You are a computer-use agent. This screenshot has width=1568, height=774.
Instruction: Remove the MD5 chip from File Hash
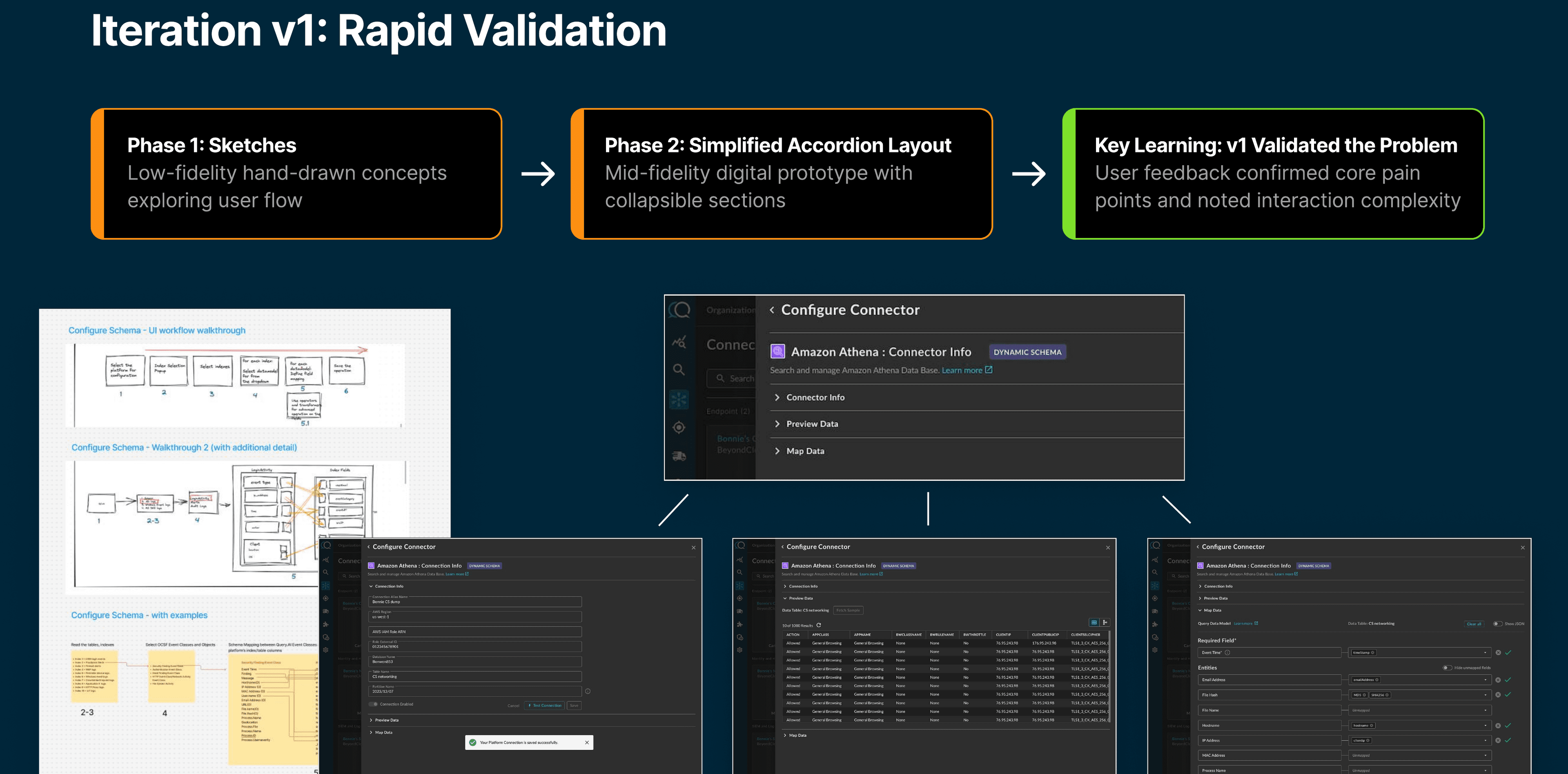[x=1364, y=695]
